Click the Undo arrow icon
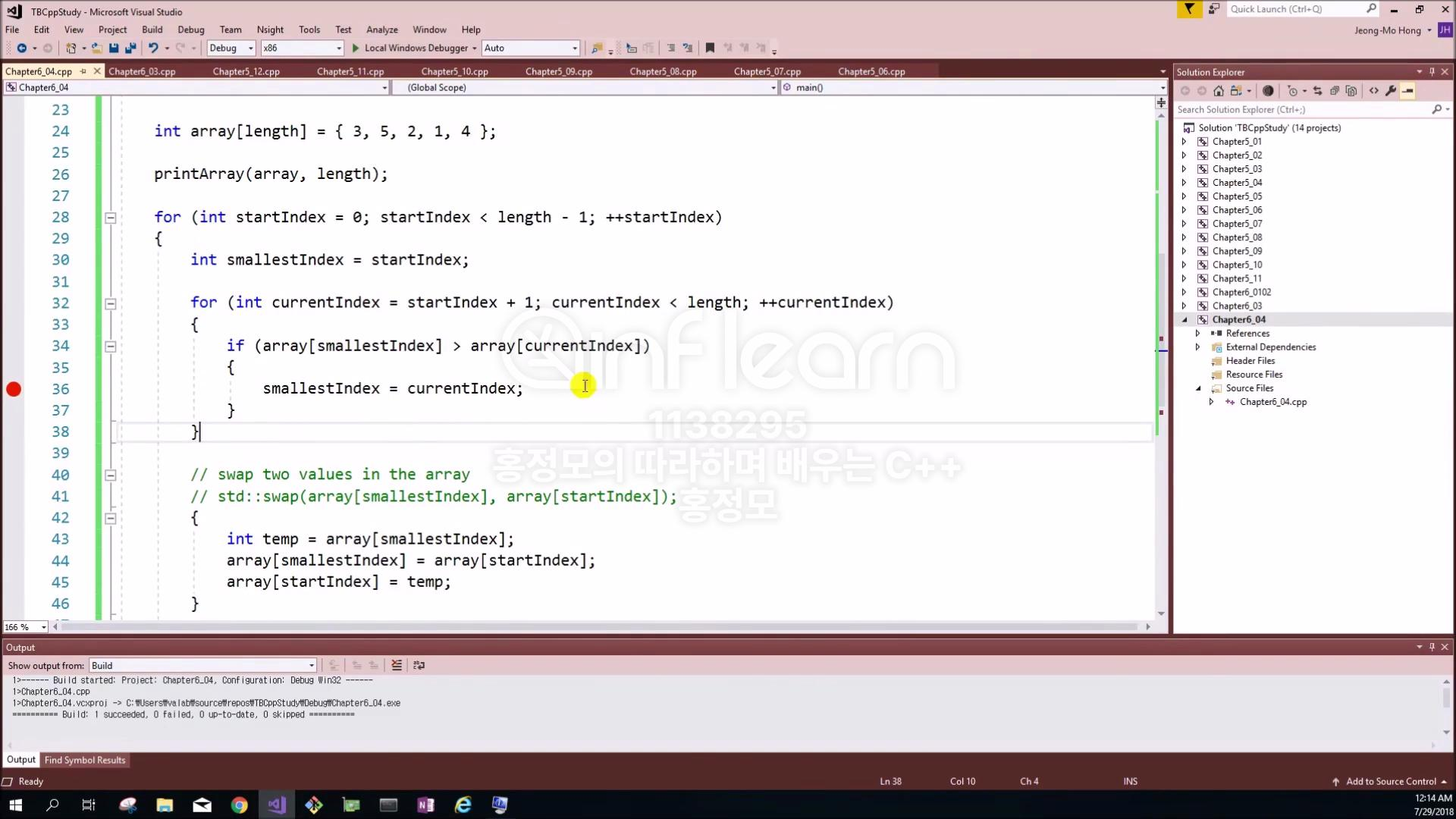This screenshot has width=1456, height=819. coord(153,48)
